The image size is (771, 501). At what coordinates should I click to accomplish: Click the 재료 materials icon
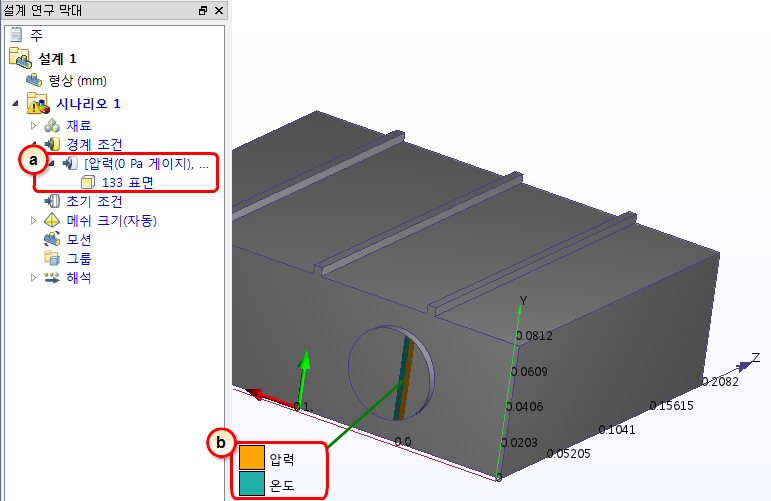(52, 125)
